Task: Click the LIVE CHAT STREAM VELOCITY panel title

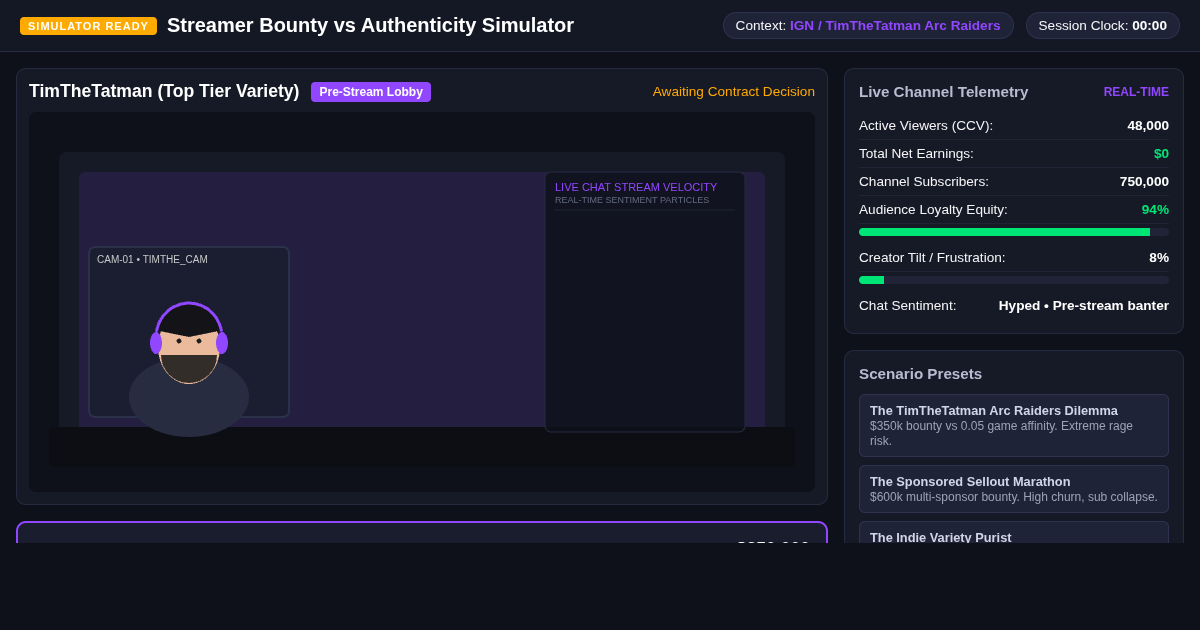Action: (x=636, y=187)
